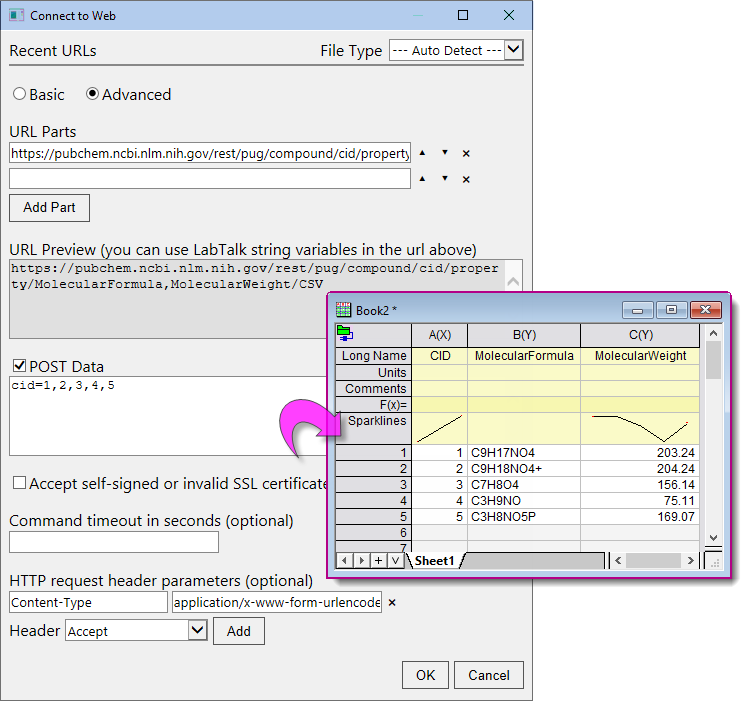Click the command timeout input field
The image size is (746, 701).
click(113, 542)
